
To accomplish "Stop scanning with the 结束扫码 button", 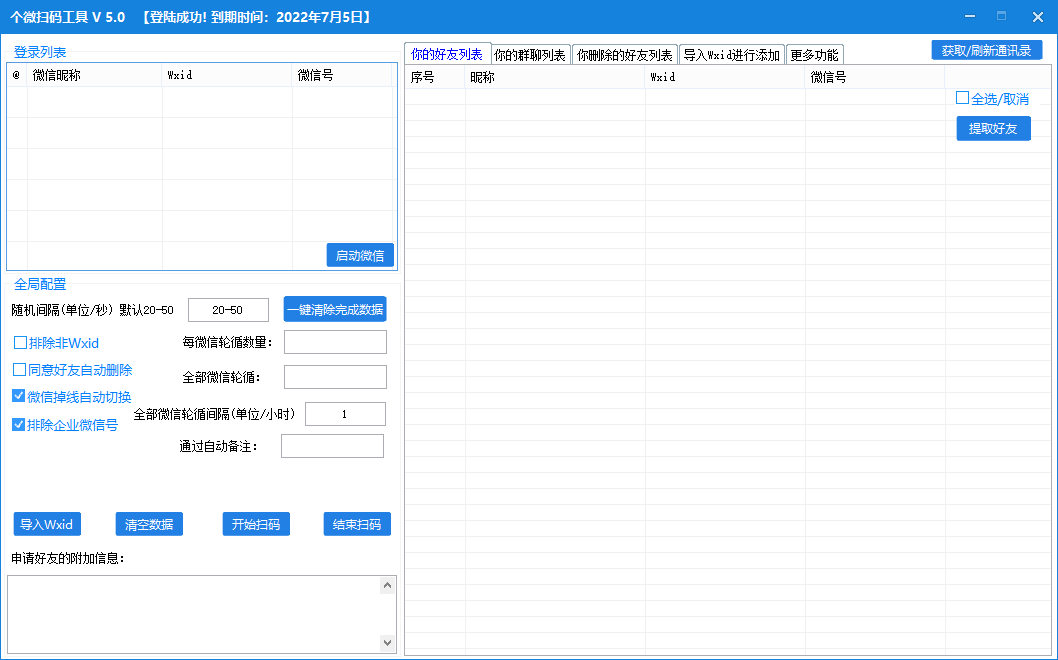I will tap(357, 524).
